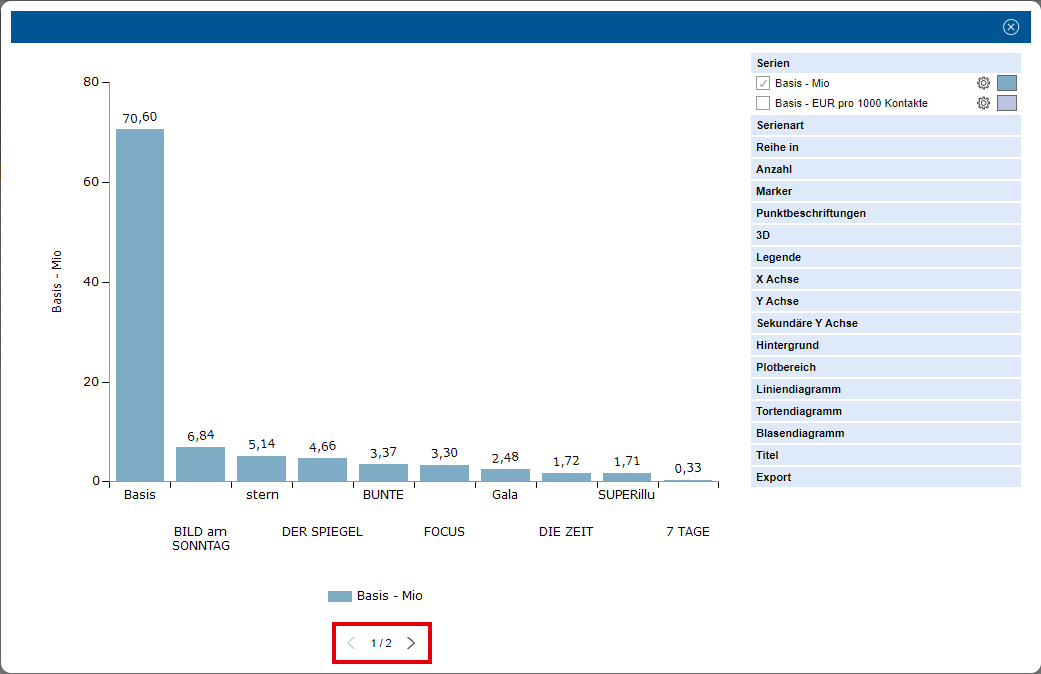Viewport: 1041px width, 674px height.
Task: Pick color swatch for Basis - Mio series
Action: [x=1006, y=83]
